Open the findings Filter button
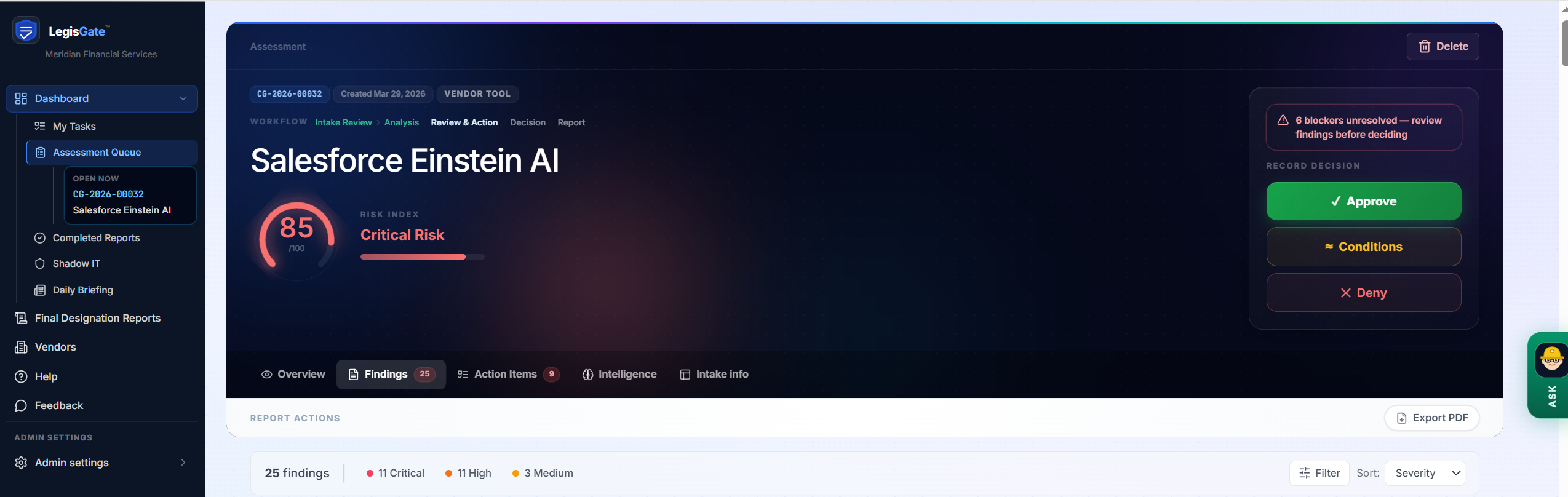The width and height of the screenshot is (1568, 497). [1319, 473]
